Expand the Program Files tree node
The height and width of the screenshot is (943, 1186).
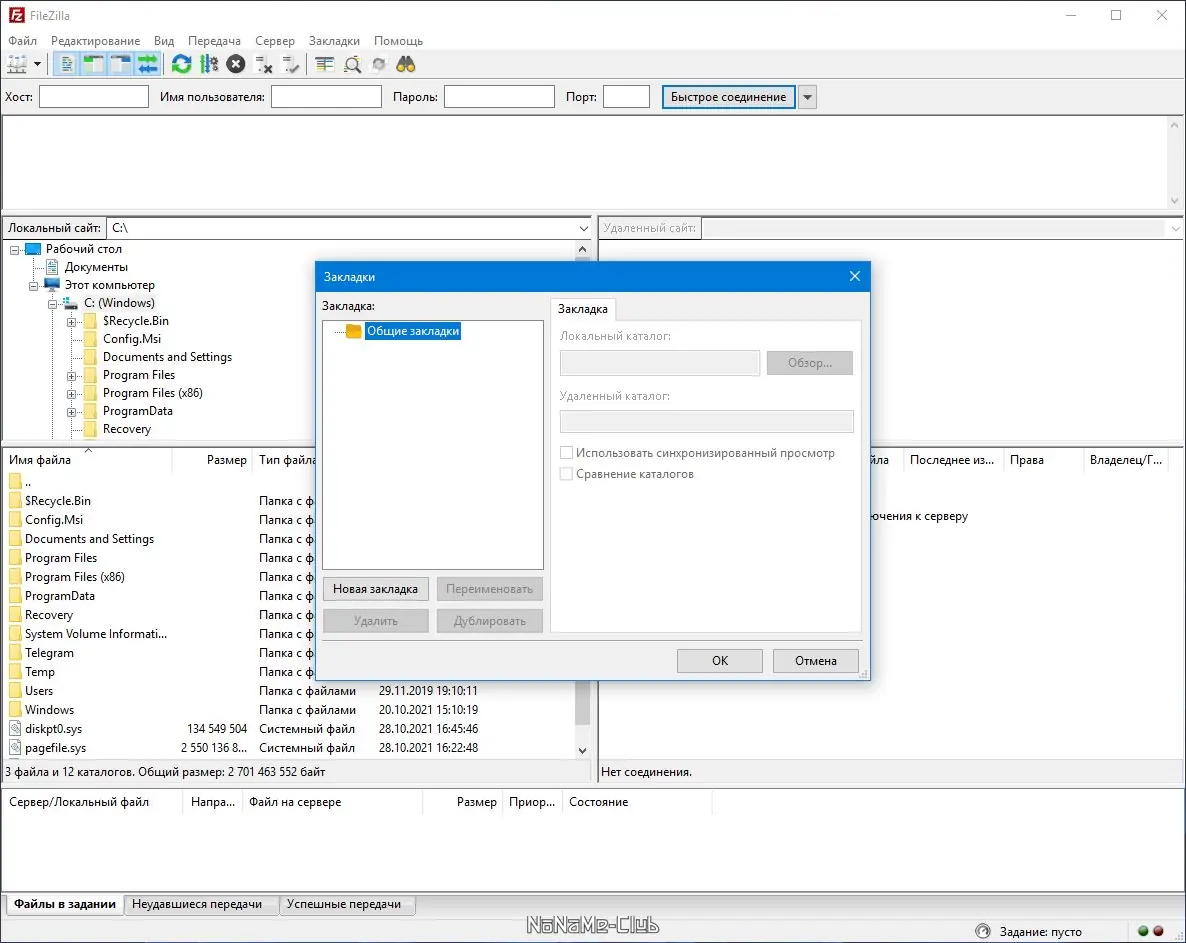click(71, 376)
